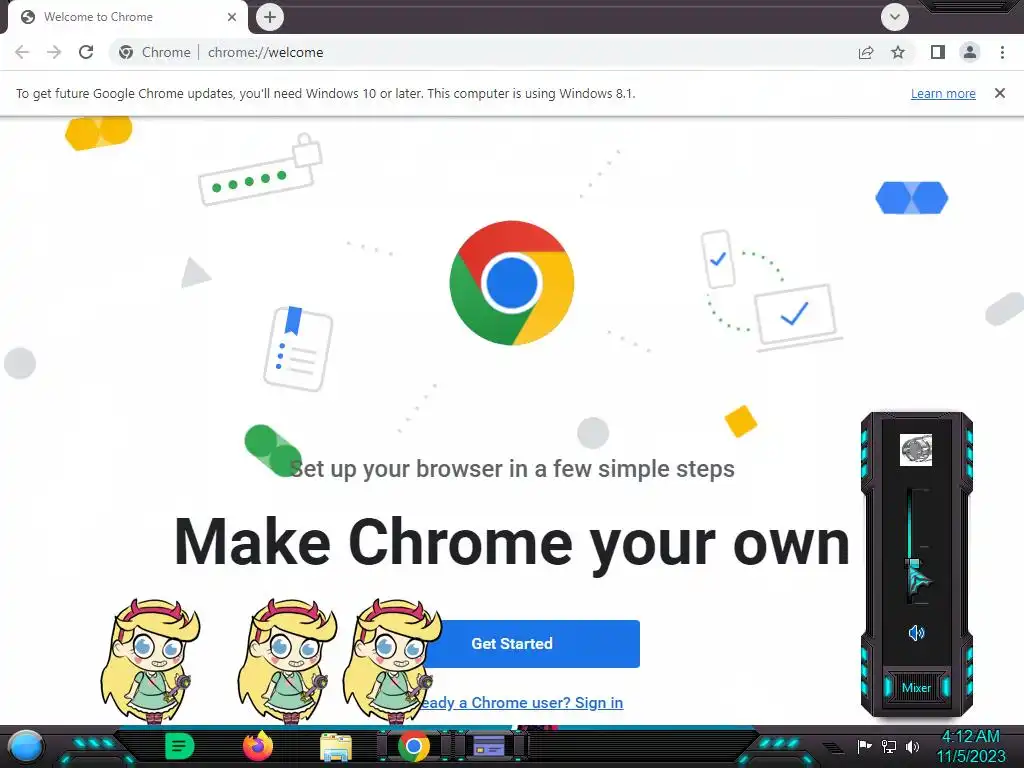Expand the tab search dropdown arrow
This screenshot has height=768, width=1024.
click(895, 17)
